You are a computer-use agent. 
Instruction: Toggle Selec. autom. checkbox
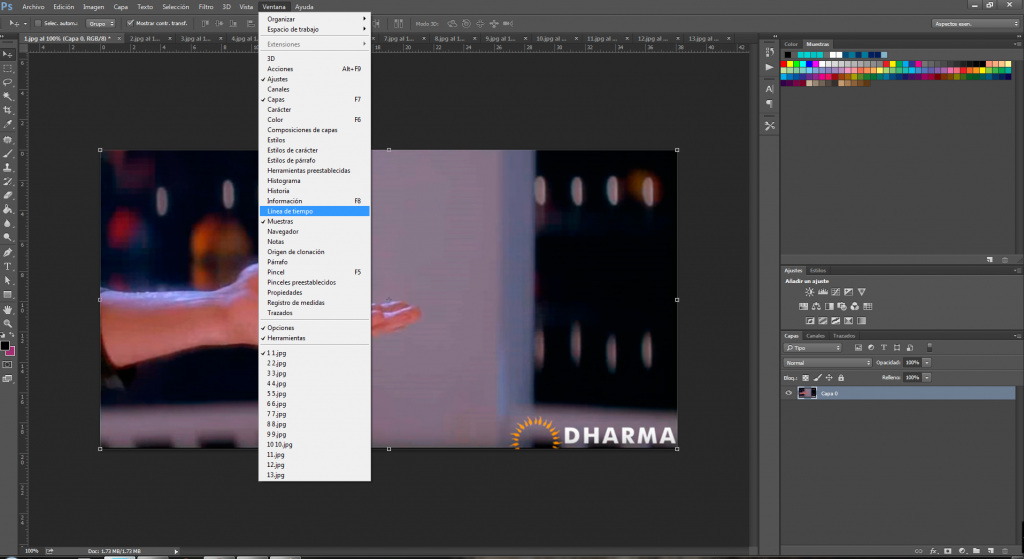coord(38,24)
